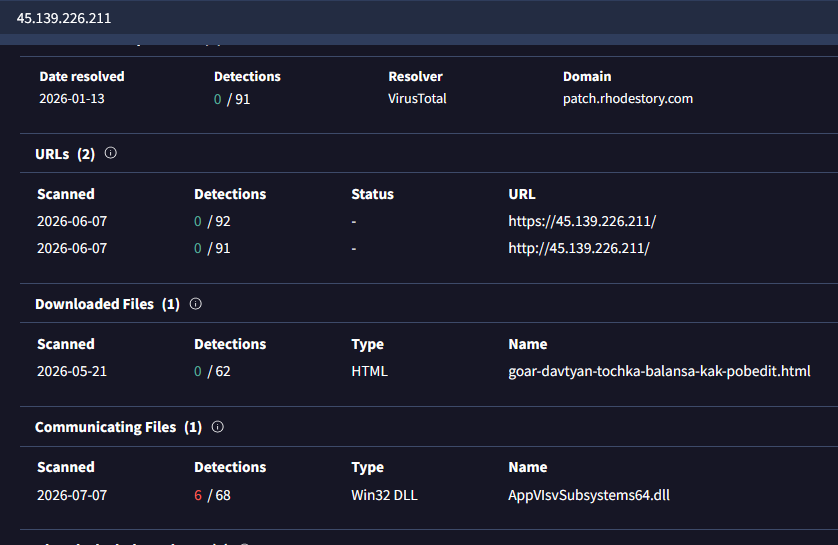Click the 2026-06-07 date of http URL
Image resolution: width=838 pixels, height=545 pixels.
(x=72, y=248)
